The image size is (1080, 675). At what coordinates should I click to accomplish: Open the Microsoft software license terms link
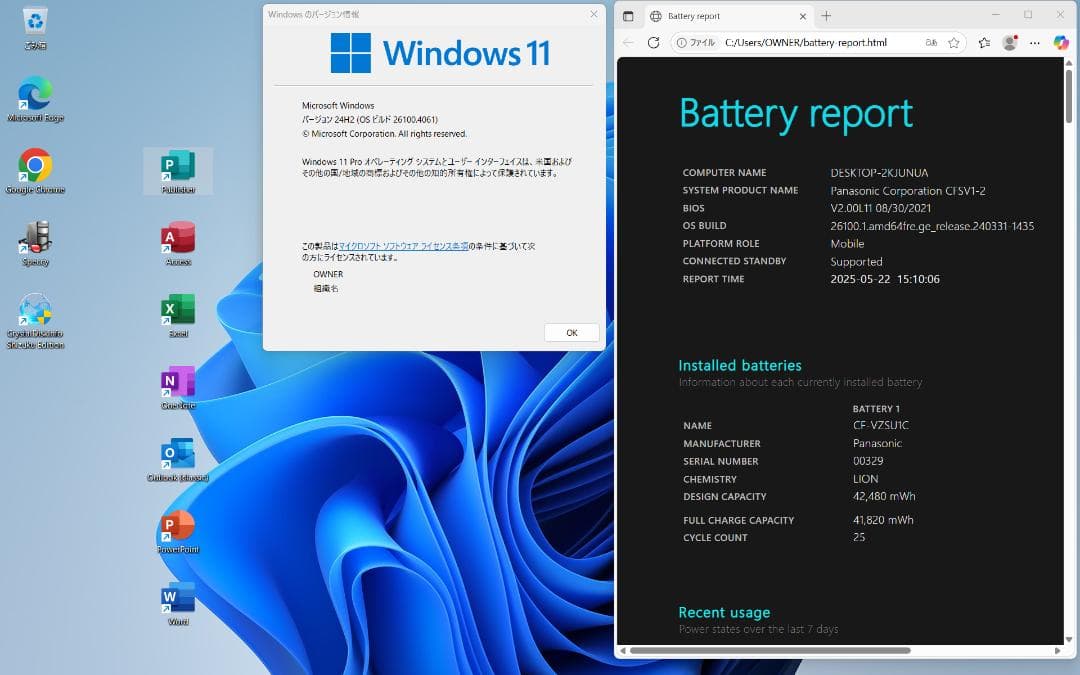tap(403, 246)
